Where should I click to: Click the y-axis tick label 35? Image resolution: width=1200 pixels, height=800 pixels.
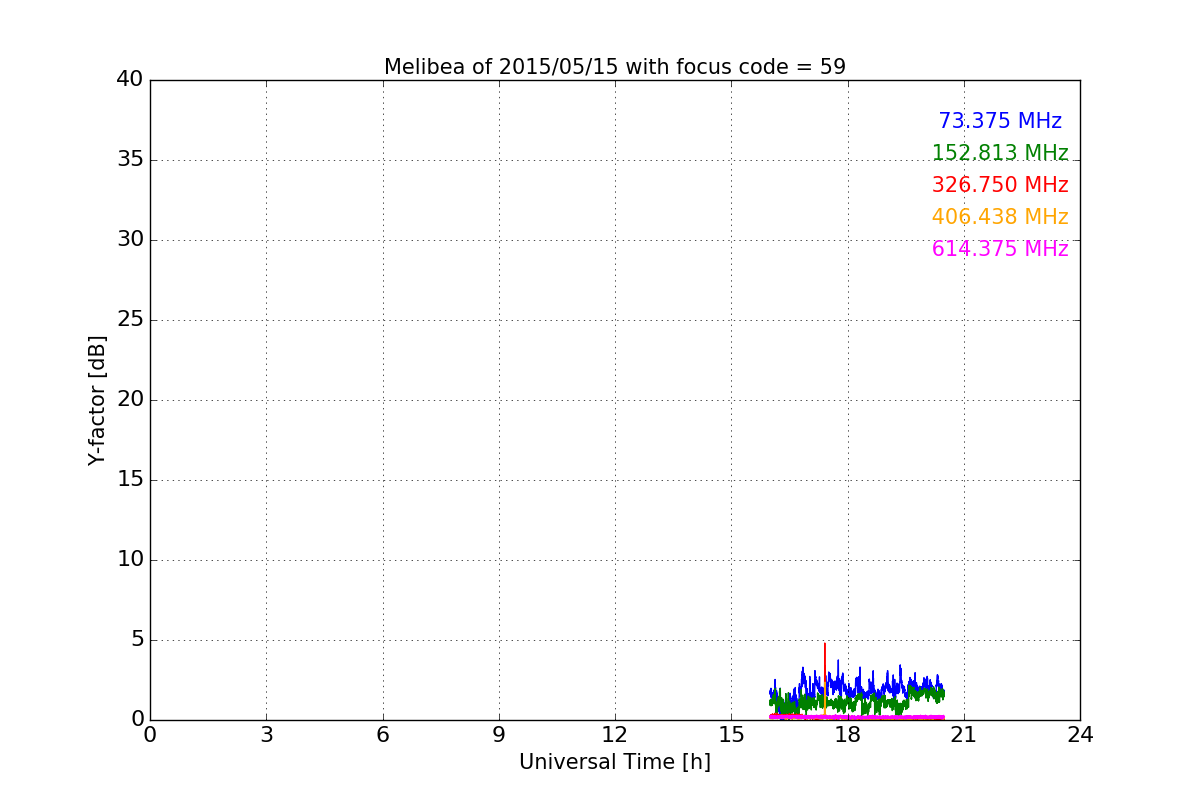[130, 159]
